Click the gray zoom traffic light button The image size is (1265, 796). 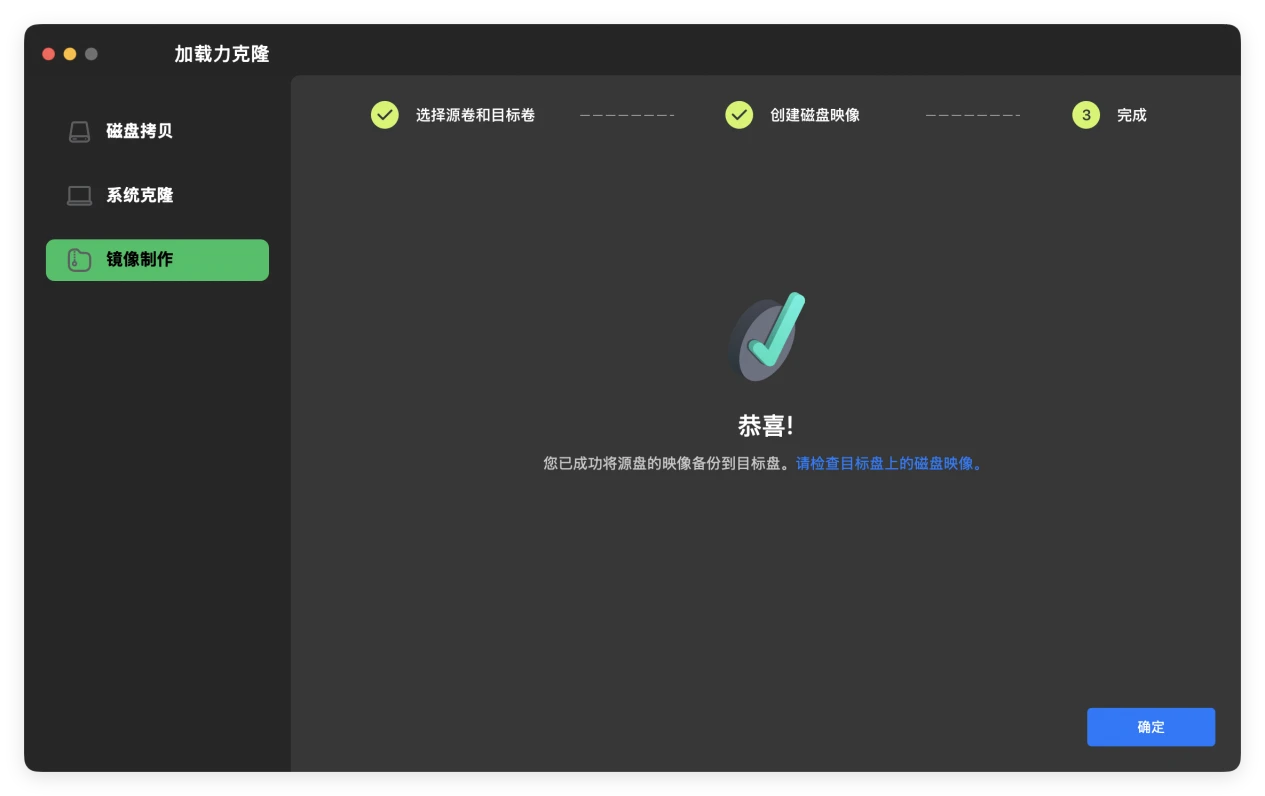91,54
